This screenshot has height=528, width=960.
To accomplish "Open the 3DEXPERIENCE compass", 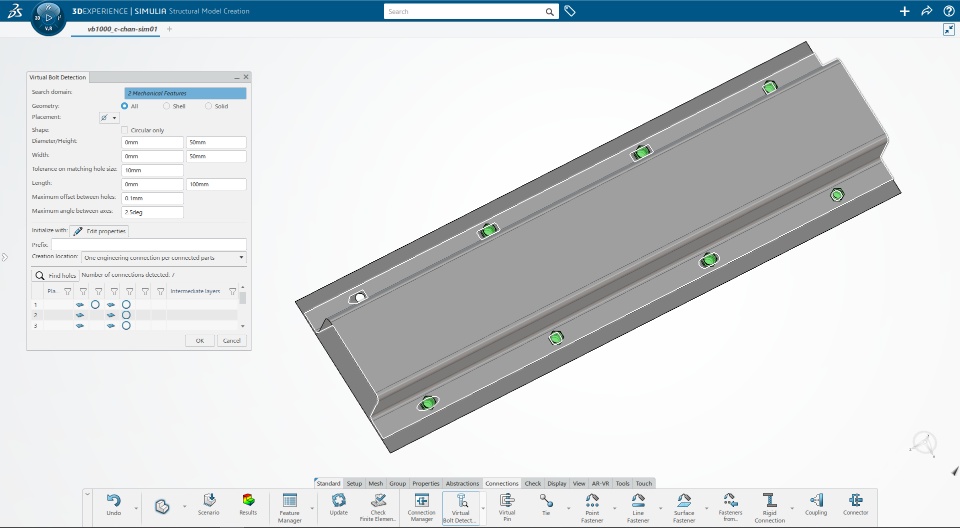I will 48,18.
